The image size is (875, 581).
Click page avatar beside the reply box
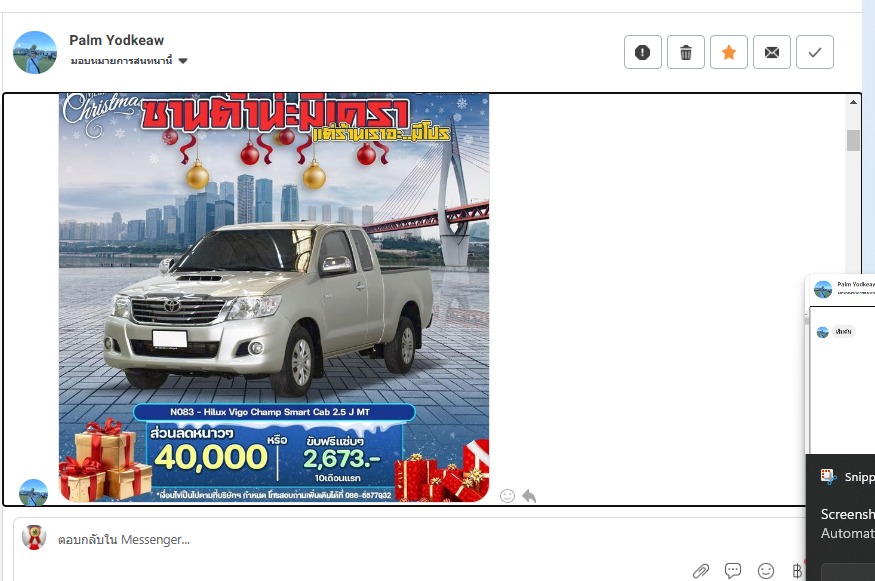tap(33, 537)
